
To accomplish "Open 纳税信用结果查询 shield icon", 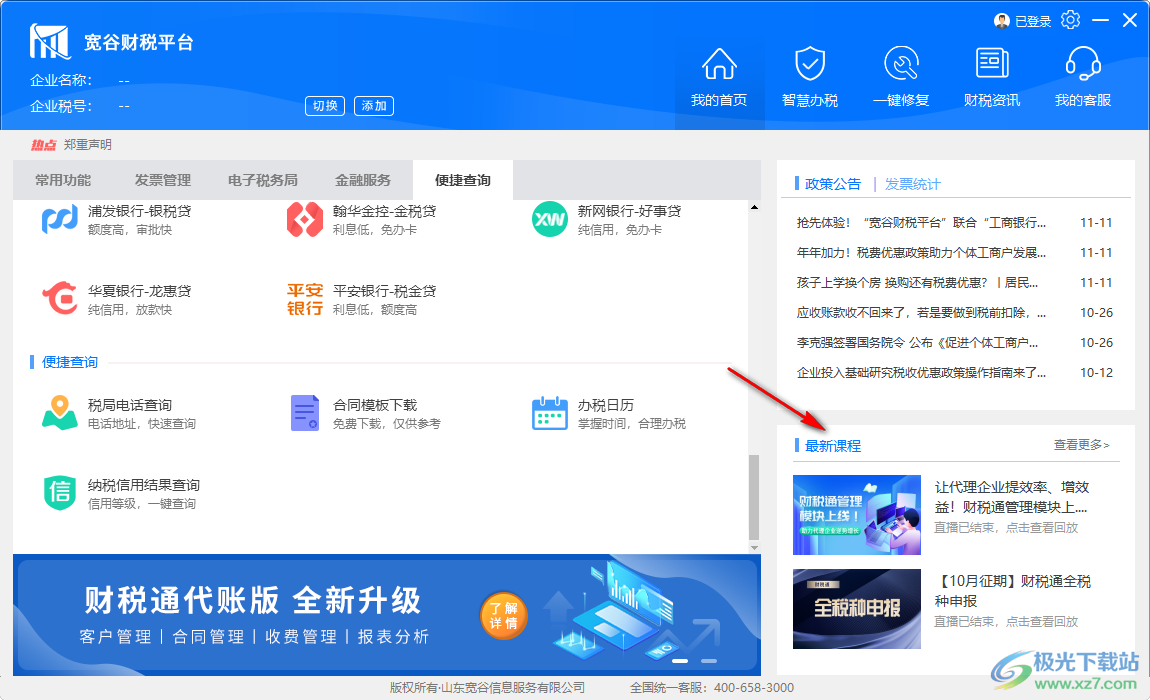I will pos(59,493).
